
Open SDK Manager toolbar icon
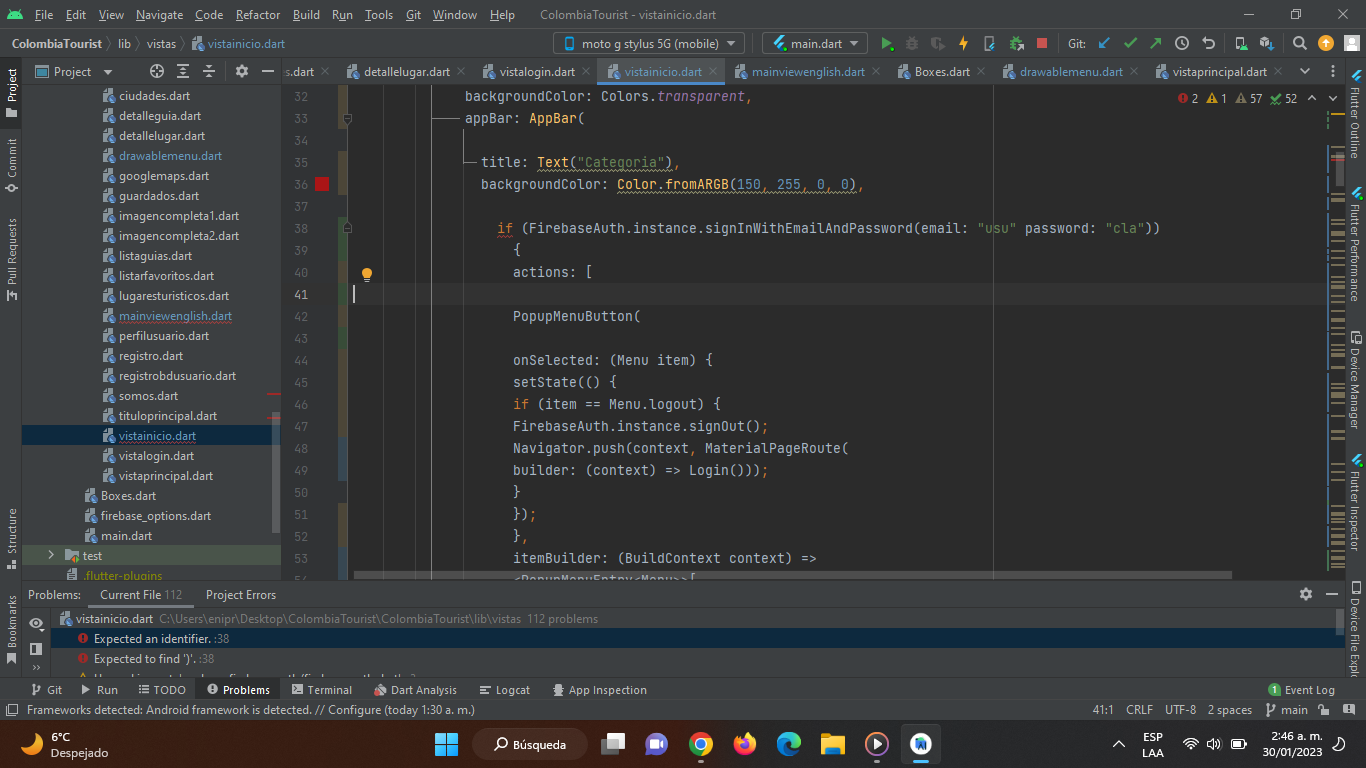tap(1266, 44)
